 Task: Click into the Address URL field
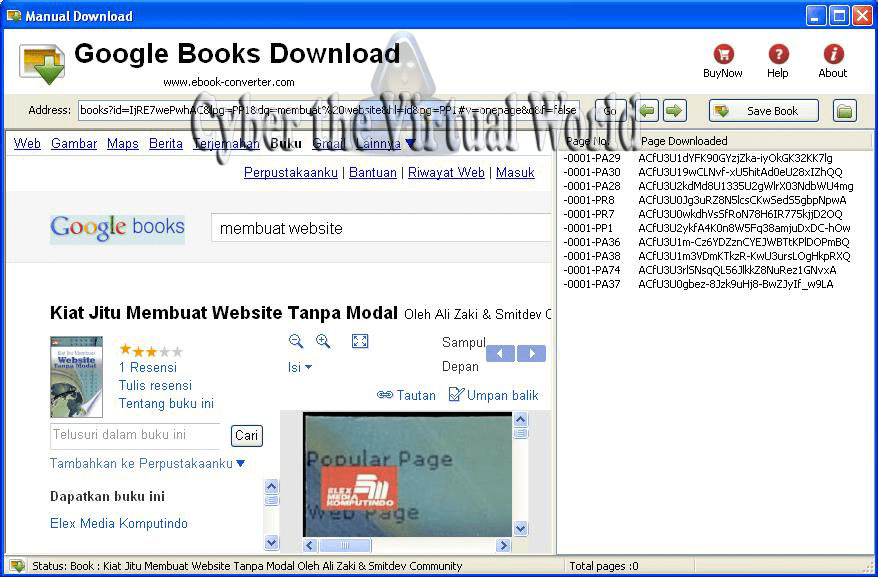[329, 110]
